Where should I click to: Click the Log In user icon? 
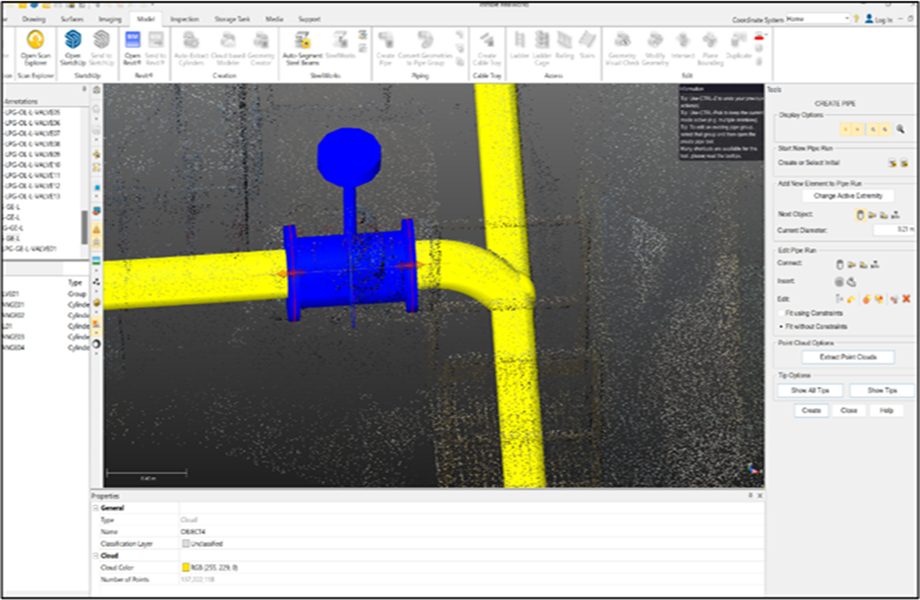coord(870,19)
